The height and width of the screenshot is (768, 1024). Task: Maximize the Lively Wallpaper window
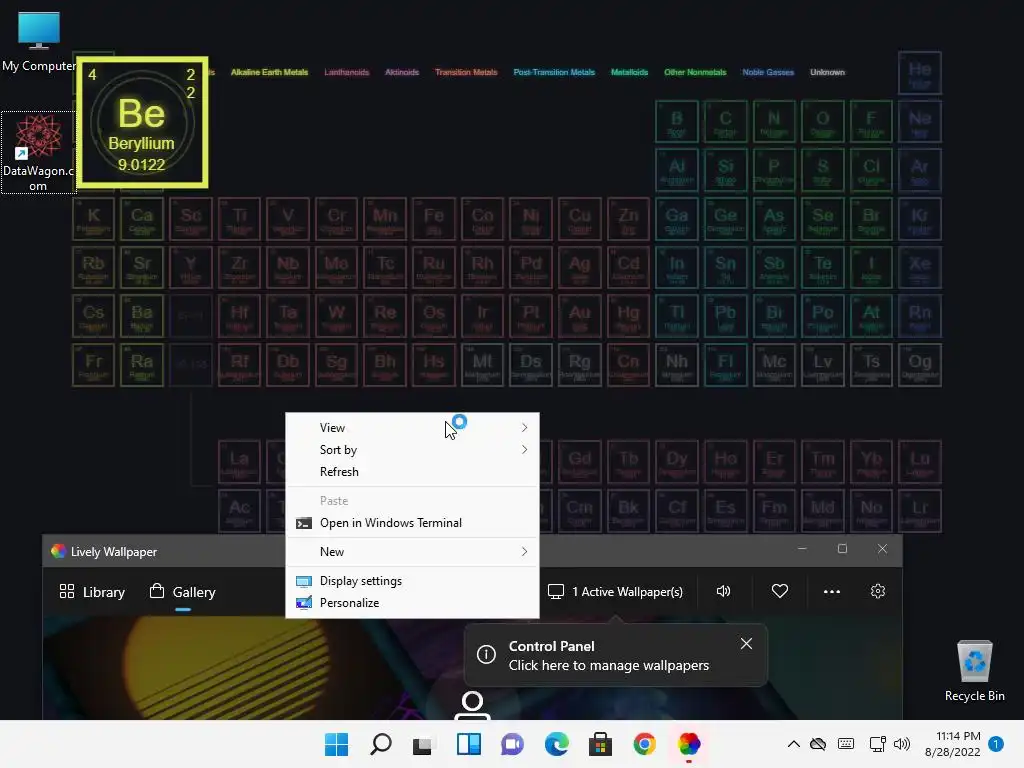pos(842,549)
